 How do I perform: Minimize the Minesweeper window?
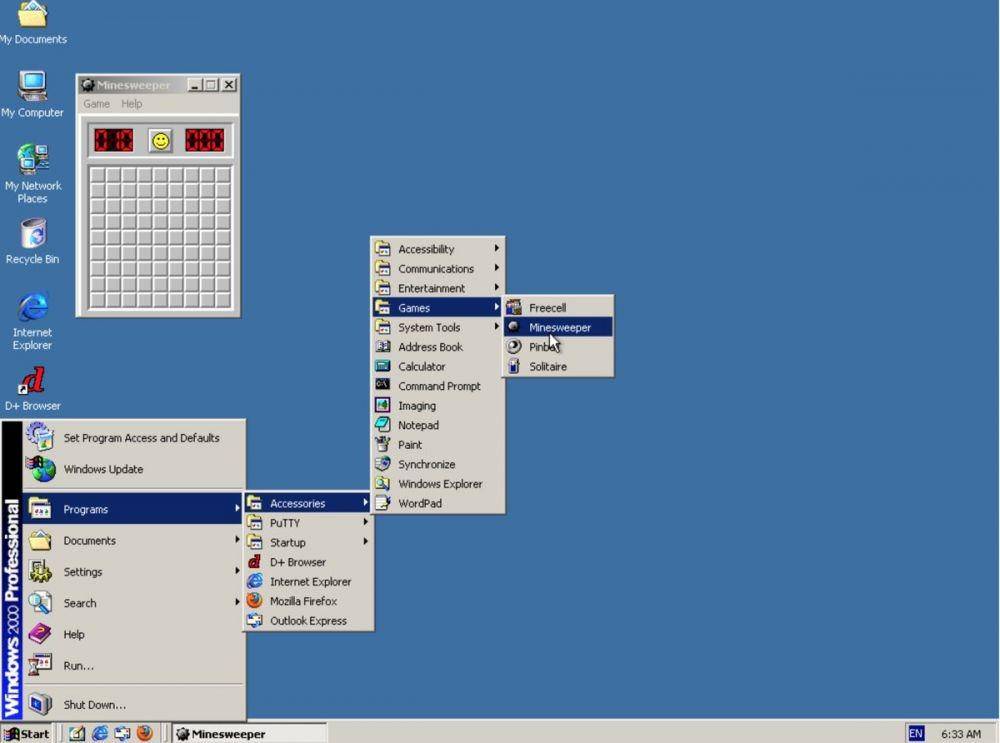(x=195, y=85)
